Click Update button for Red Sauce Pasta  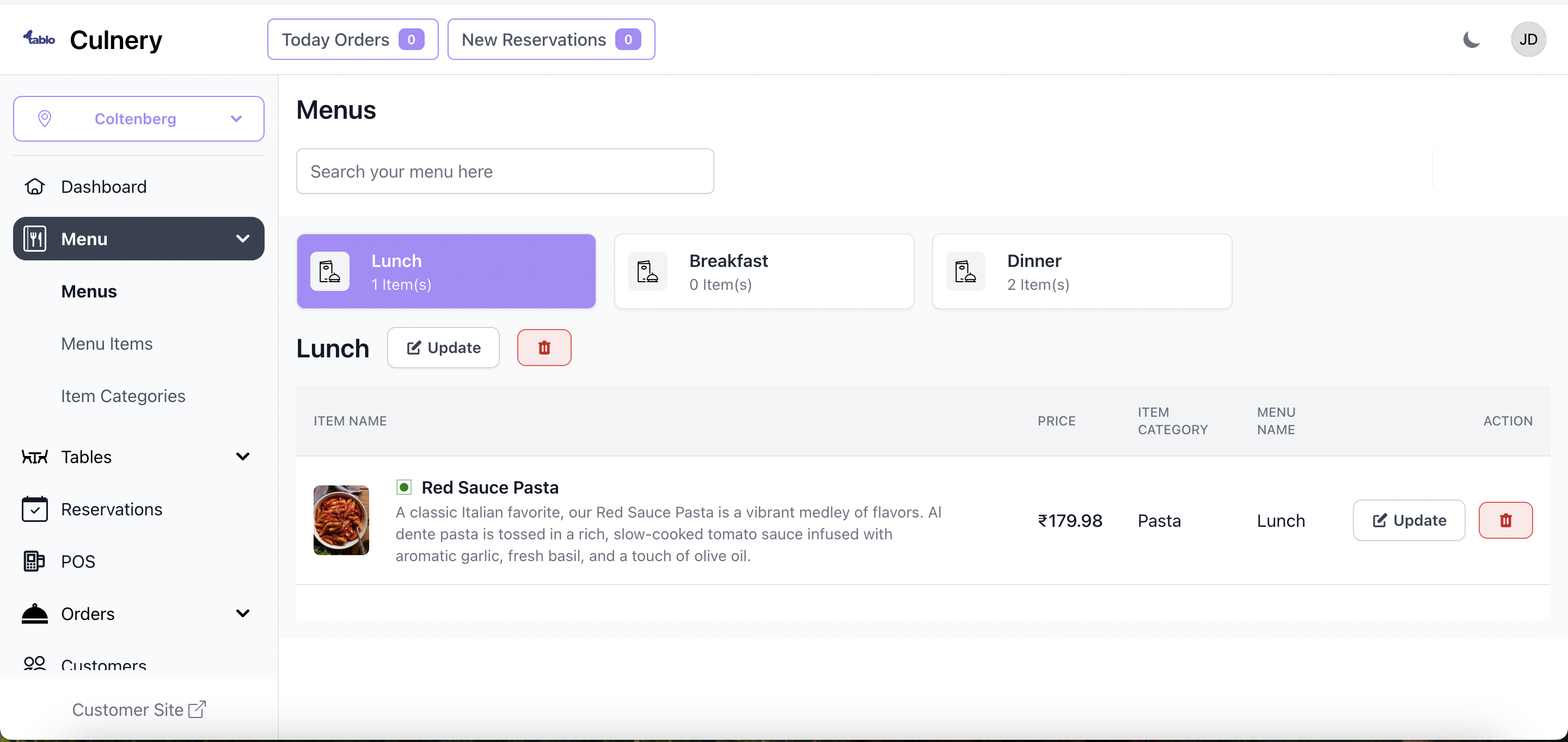[1408, 520]
